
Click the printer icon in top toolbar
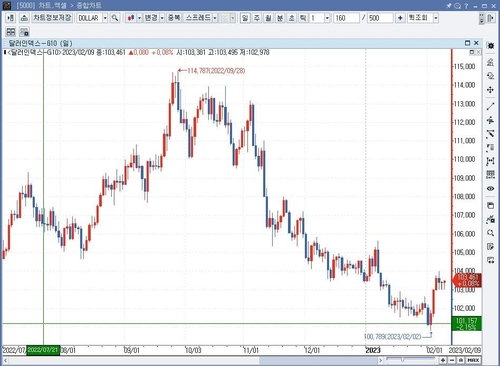pyautogui.click(x=24, y=18)
